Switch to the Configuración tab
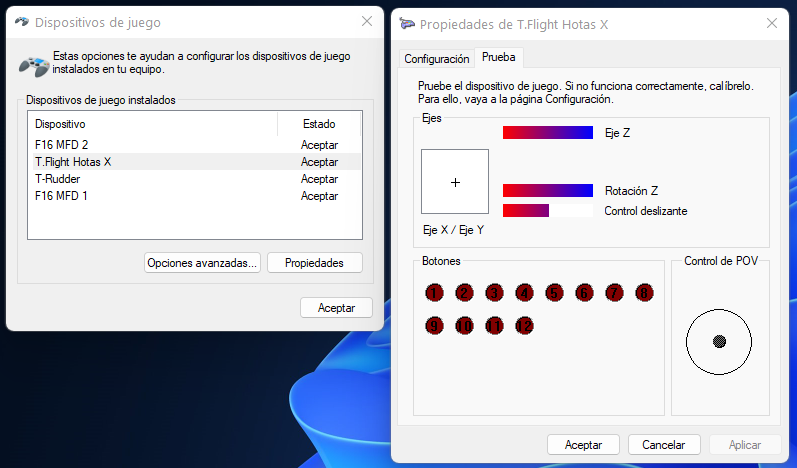The width and height of the screenshot is (797, 468). pos(437,59)
